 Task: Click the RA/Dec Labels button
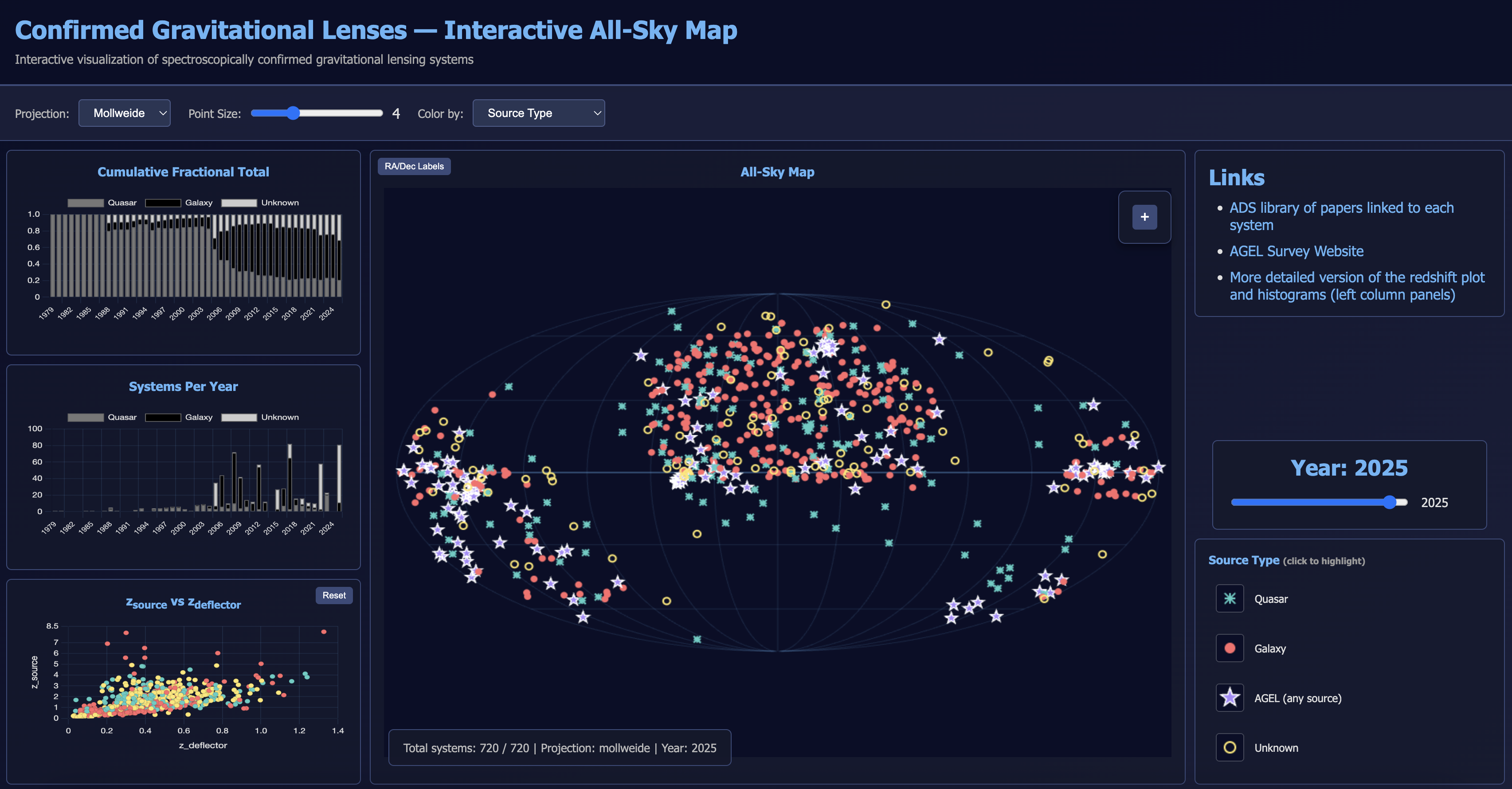(414, 167)
